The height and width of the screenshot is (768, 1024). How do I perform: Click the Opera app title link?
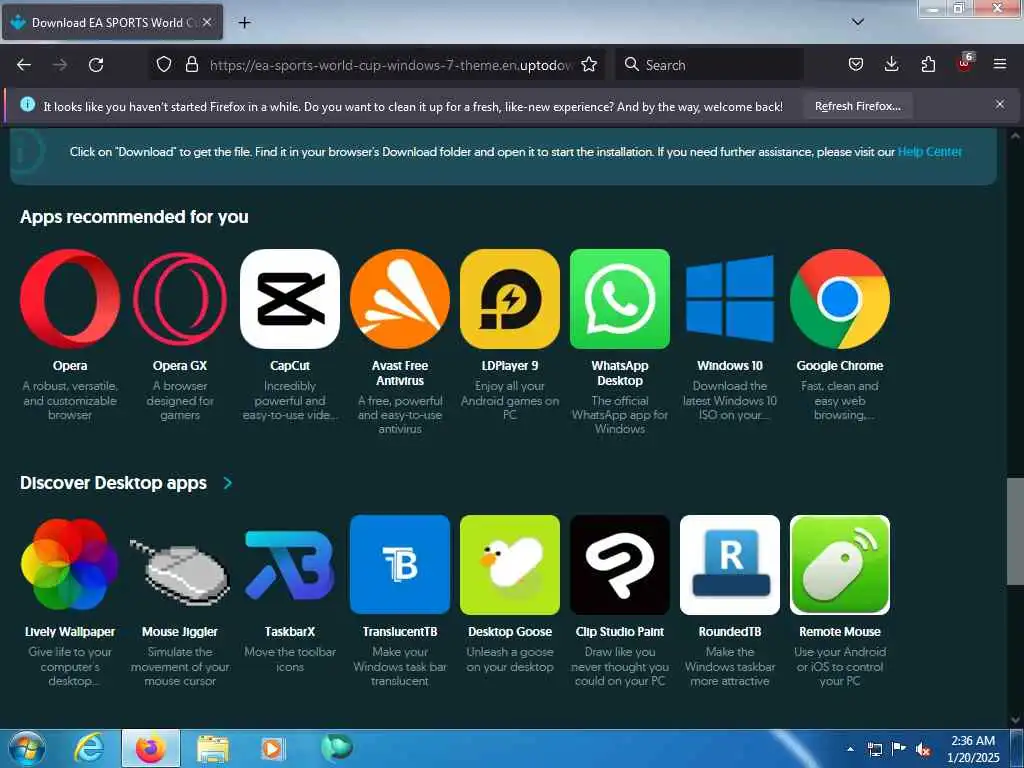[70, 366]
